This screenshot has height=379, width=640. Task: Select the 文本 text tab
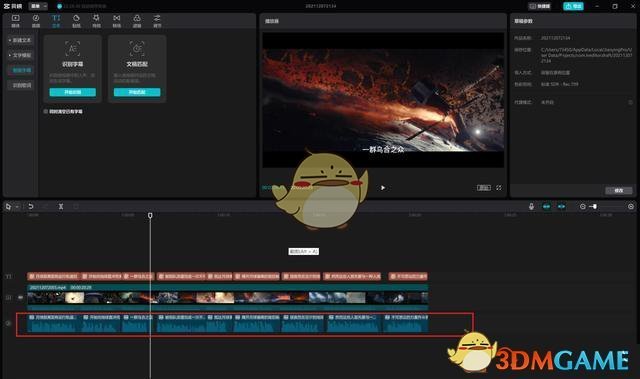click(x=56, y=21)
